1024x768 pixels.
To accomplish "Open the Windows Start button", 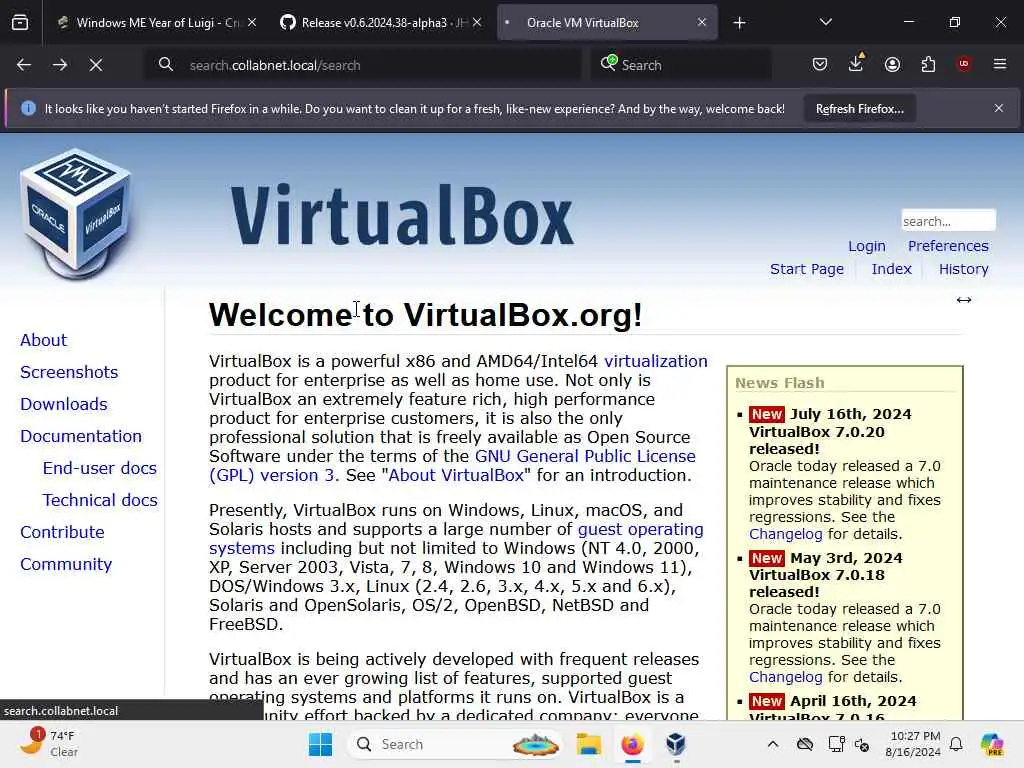I will coord(320,744).
